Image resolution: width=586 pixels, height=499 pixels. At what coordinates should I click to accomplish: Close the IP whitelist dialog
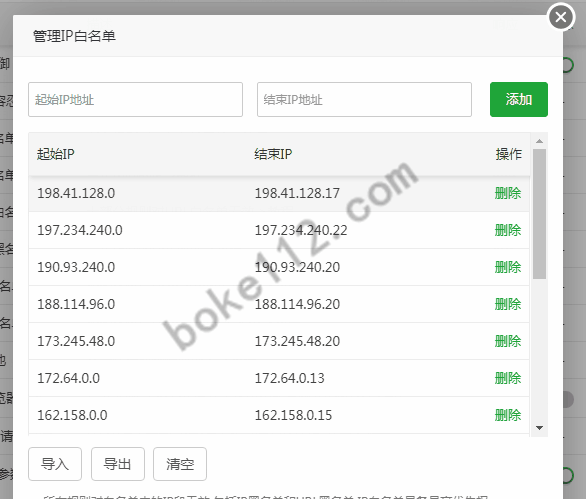561,17
